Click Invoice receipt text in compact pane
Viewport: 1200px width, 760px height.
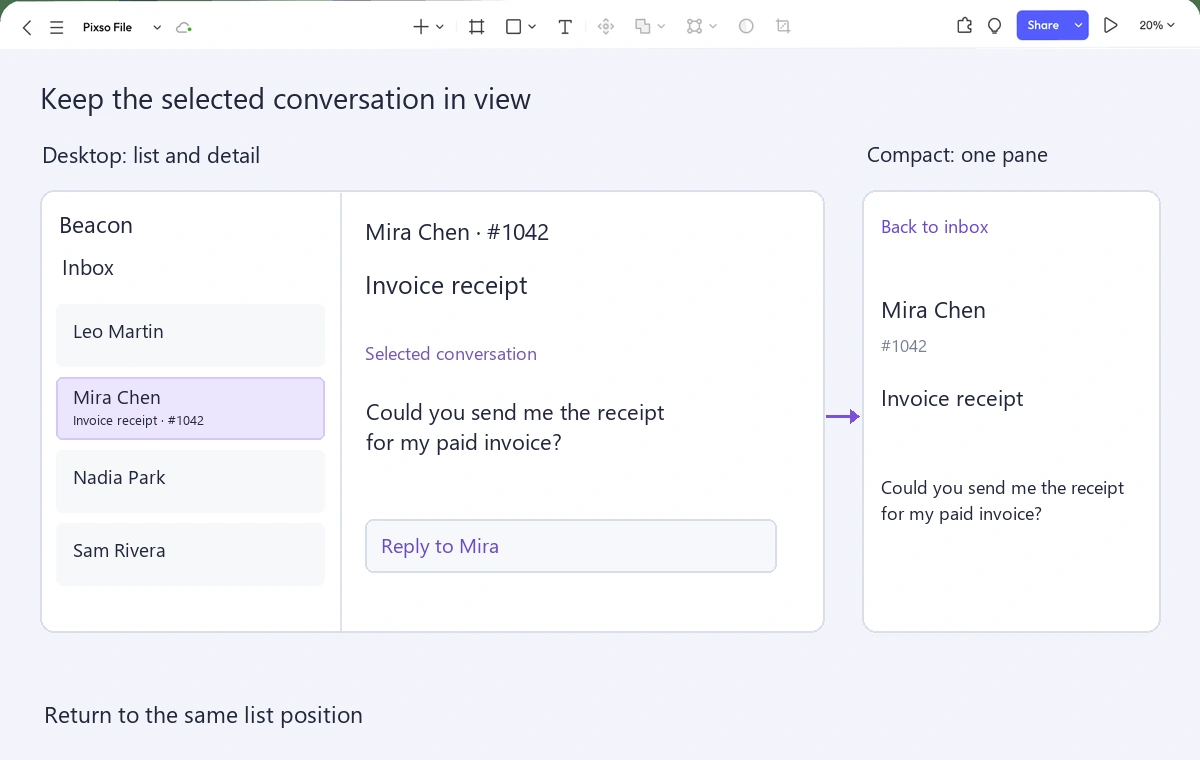click(952, 399)
